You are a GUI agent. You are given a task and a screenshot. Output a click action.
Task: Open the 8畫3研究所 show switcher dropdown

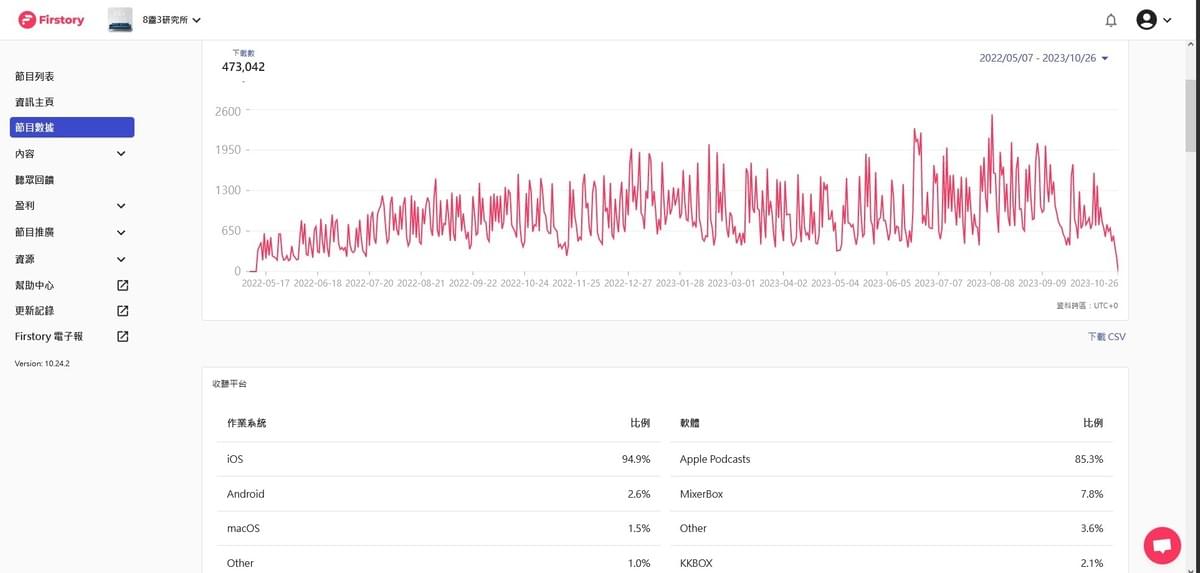tap(171, 20)
